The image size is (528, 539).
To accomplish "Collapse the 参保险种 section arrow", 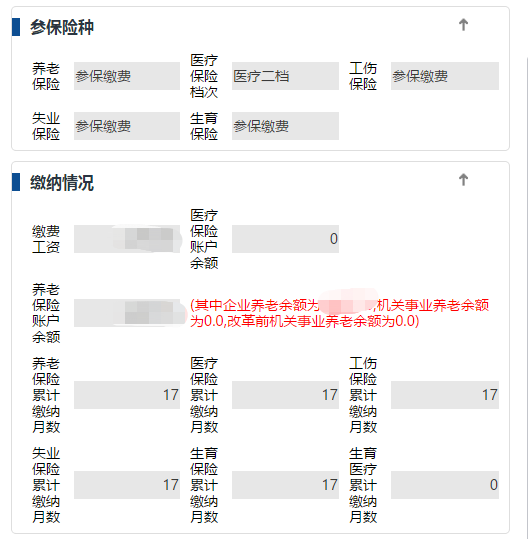I will tap(463, 25).
